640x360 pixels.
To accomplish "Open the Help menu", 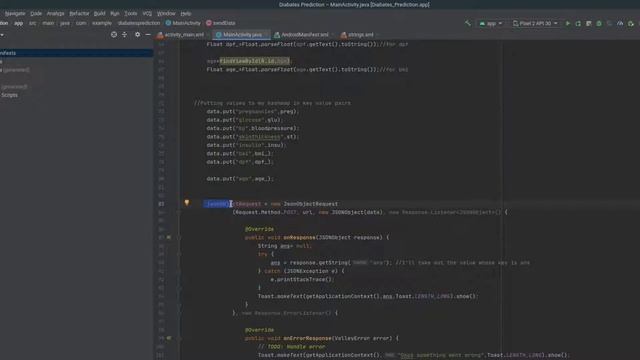I will pyautogui.click(x=186, y=13).
